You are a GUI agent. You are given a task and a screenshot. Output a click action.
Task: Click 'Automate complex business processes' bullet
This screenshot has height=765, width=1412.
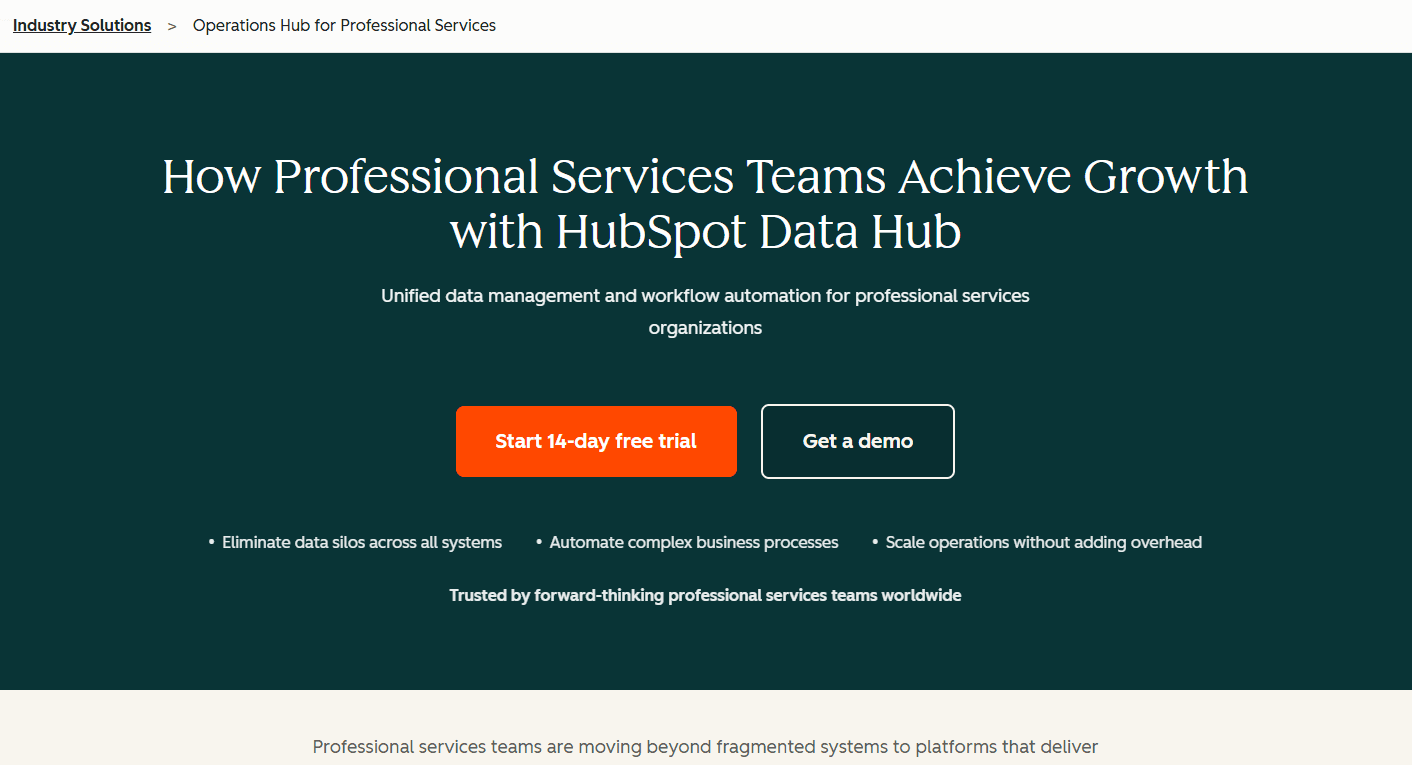coord(694,542)
